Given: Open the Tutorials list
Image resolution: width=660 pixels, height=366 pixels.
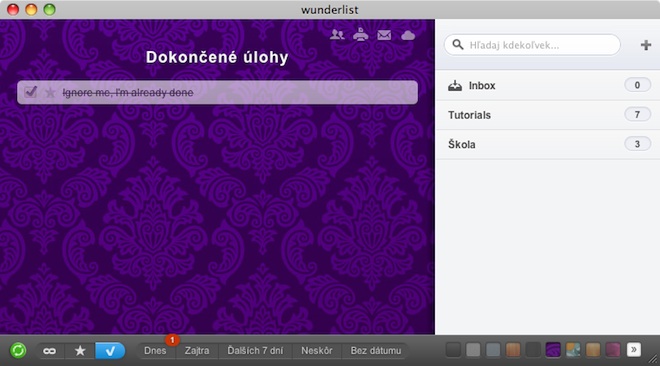Looking at the screenshot, I should (x=547, y=115).
